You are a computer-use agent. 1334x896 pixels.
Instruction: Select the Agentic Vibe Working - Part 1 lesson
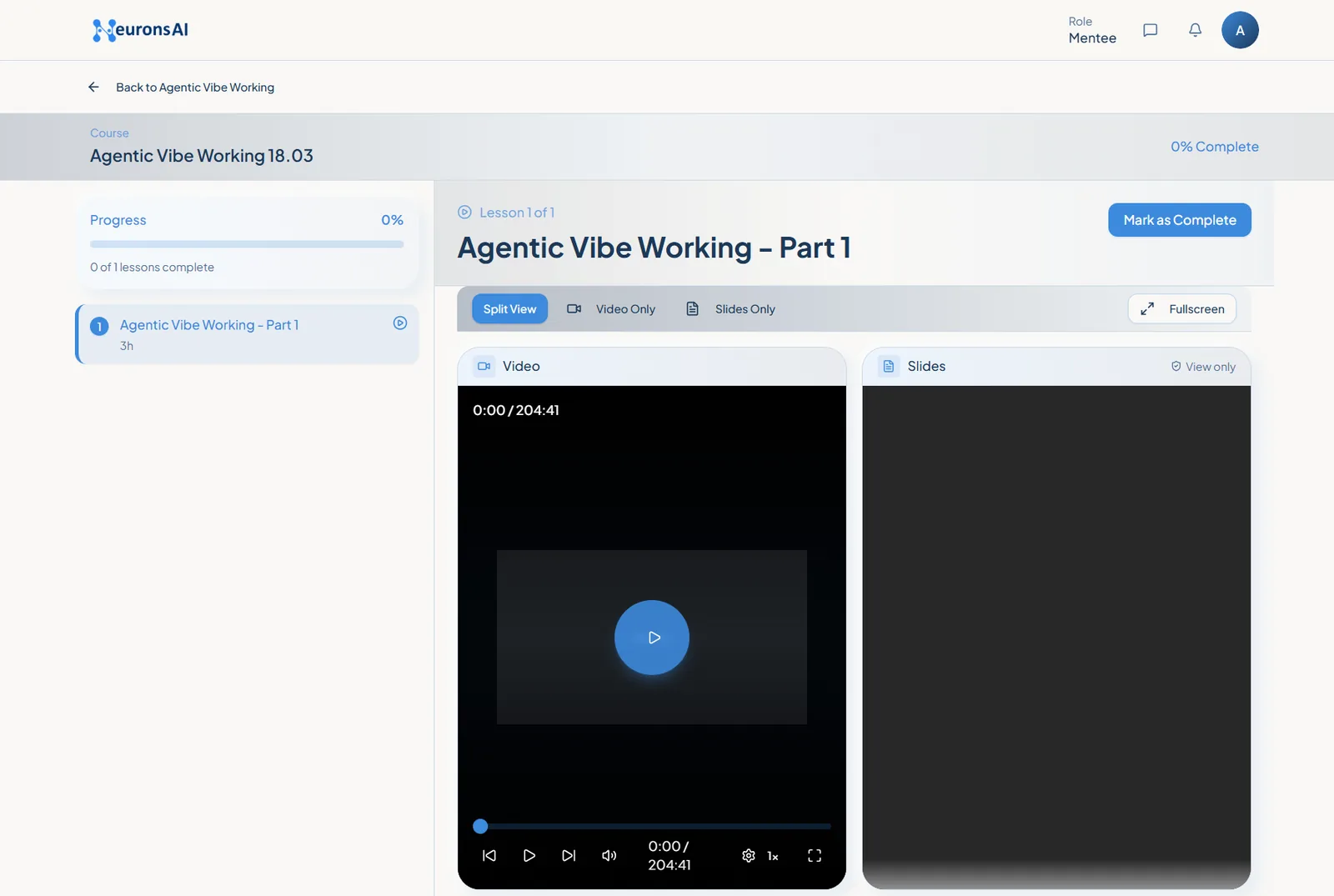(x=247, y=333)
